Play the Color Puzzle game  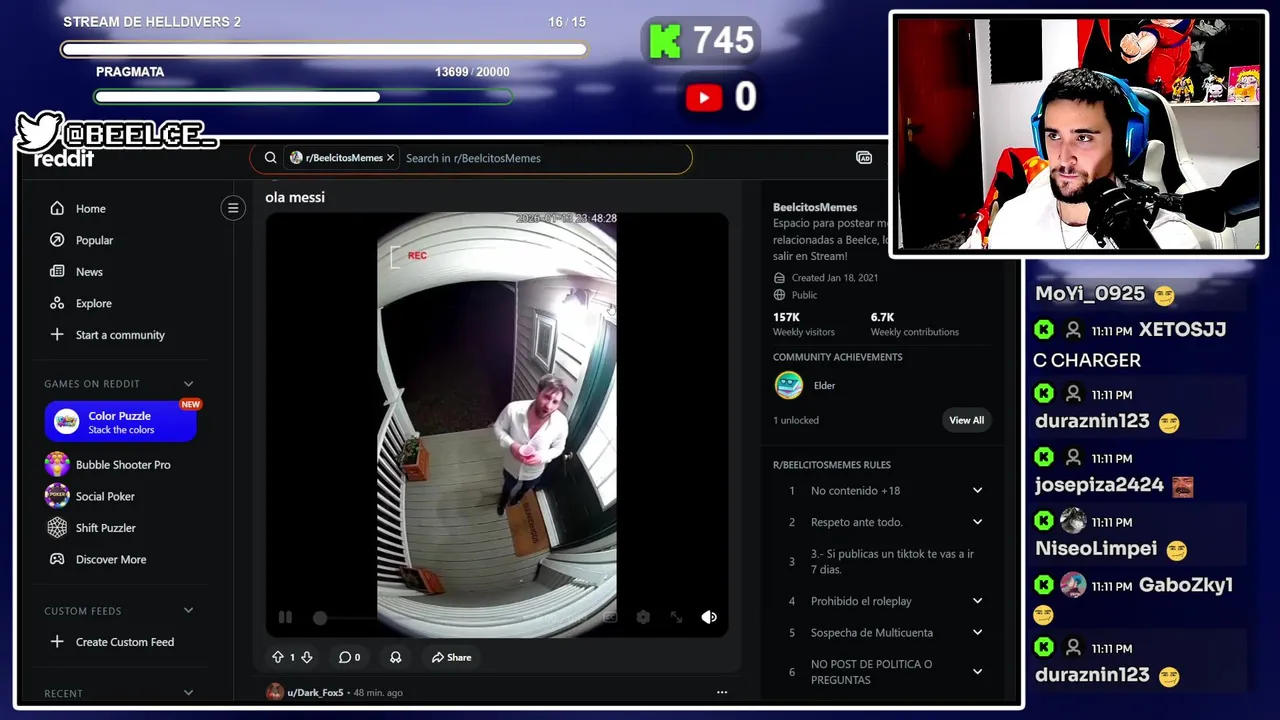pyautogui.click(x=120, y=422)
